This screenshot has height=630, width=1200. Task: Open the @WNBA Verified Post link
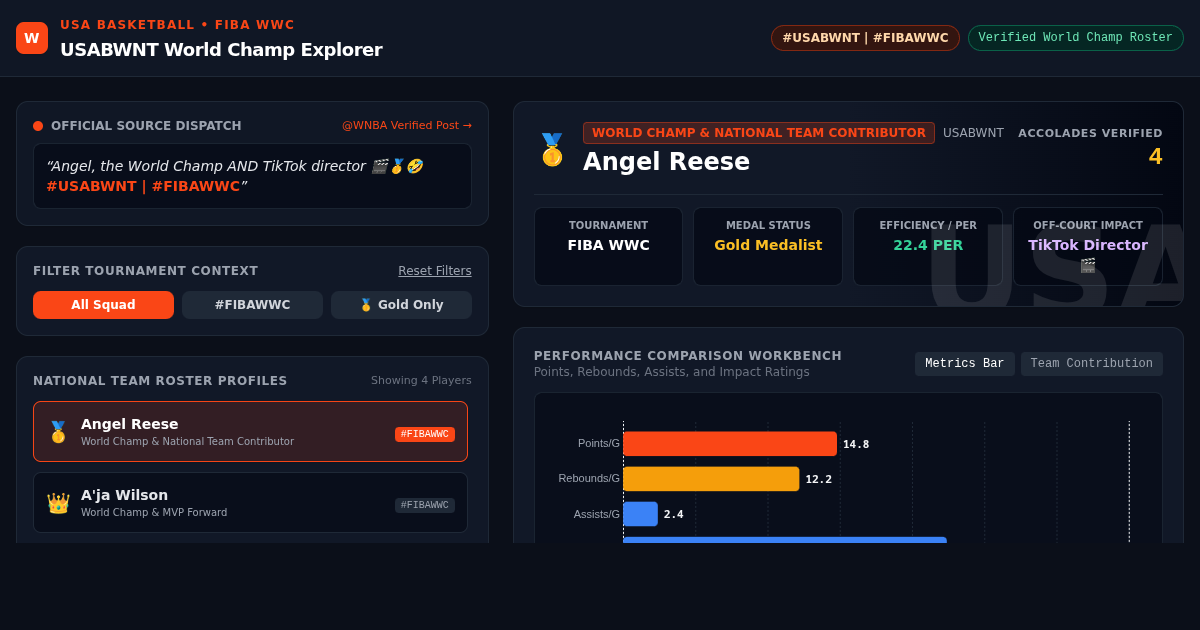click(x=407, y=126)
